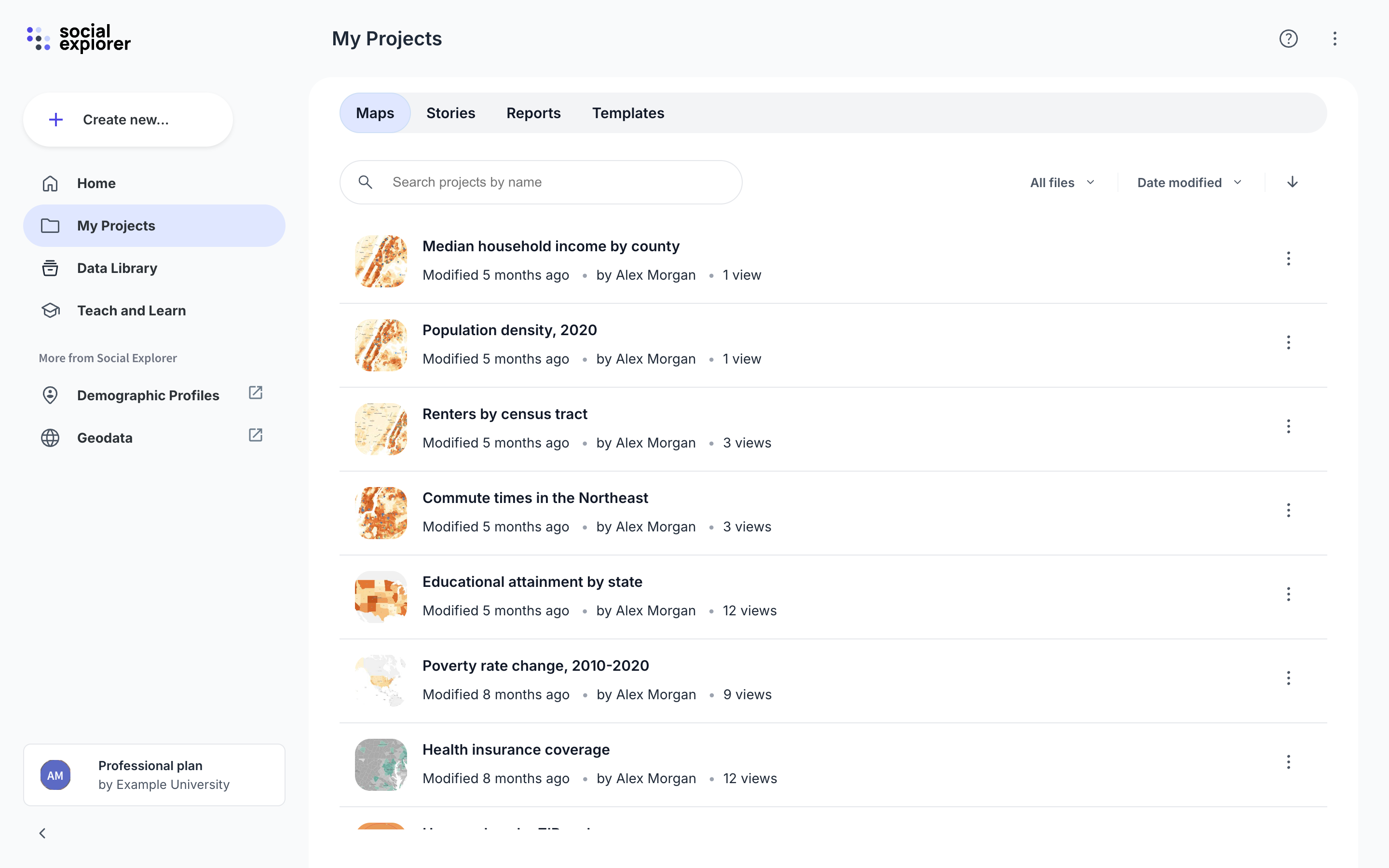Open the Commute times in the Northeast title
The height and width of the screenshot is (868, 1389).
point(535,498)
